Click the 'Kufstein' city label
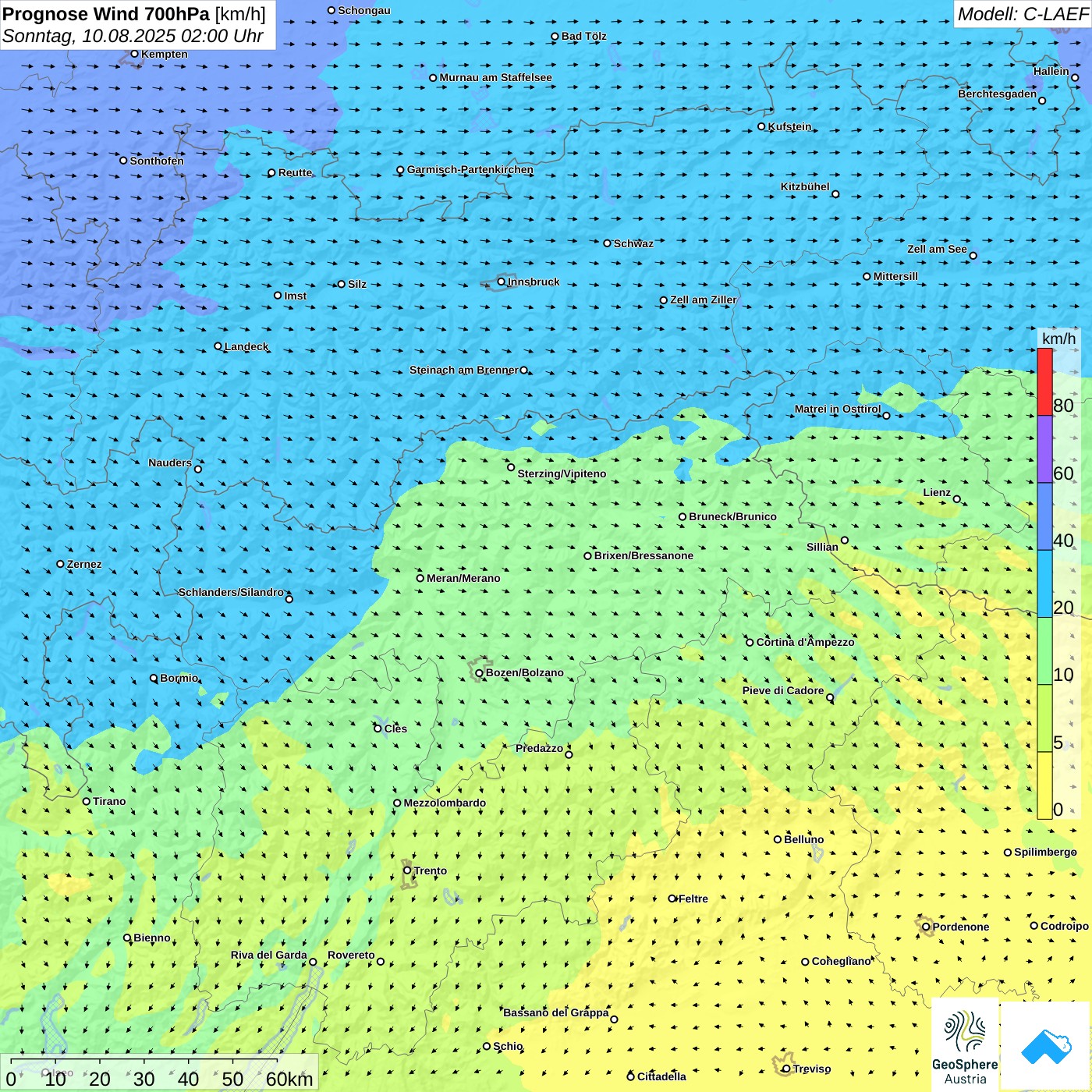The height and width of the screenshot is (1092, 1092). (790, 126)
